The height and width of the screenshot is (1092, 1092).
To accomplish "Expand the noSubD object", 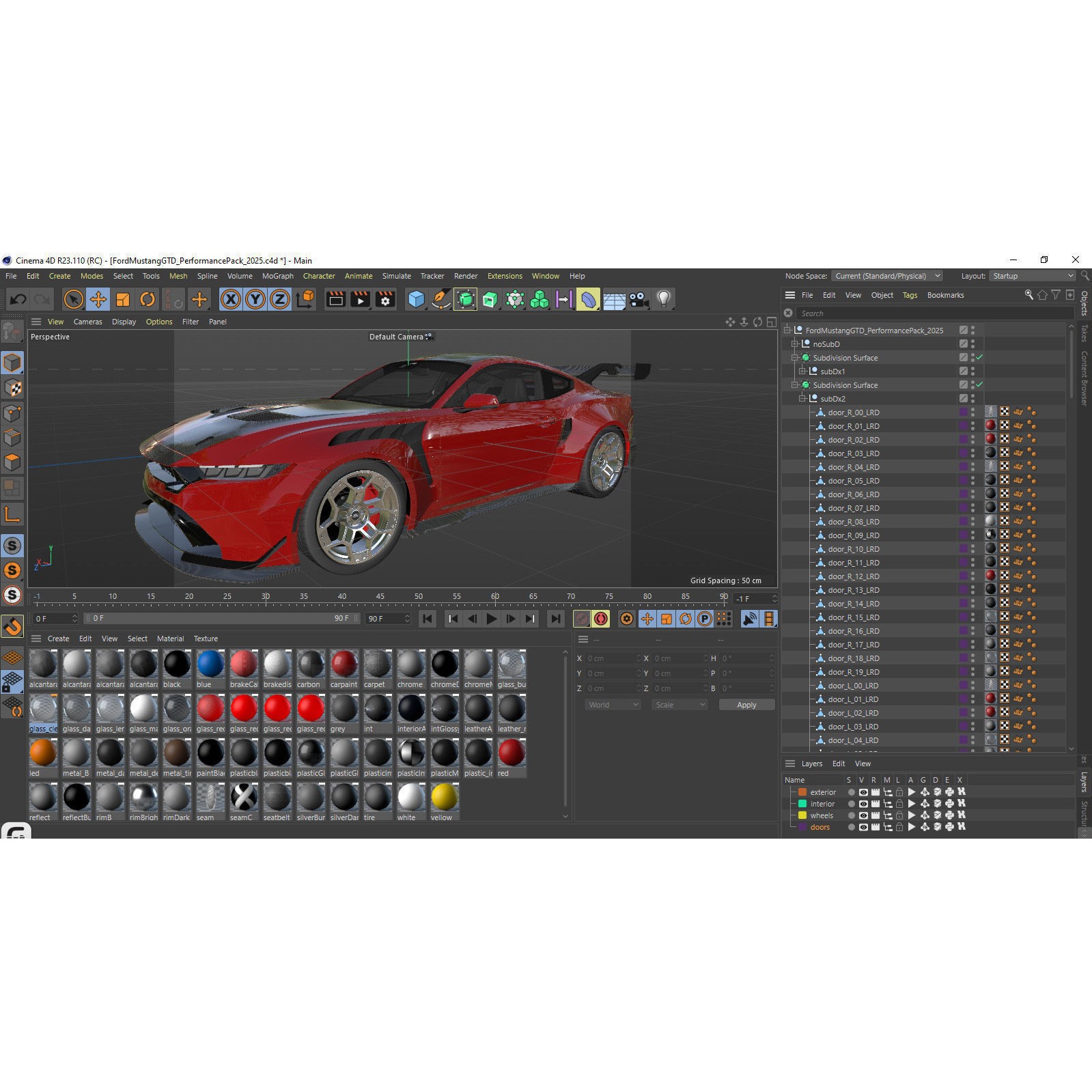I will coord(795,344).
